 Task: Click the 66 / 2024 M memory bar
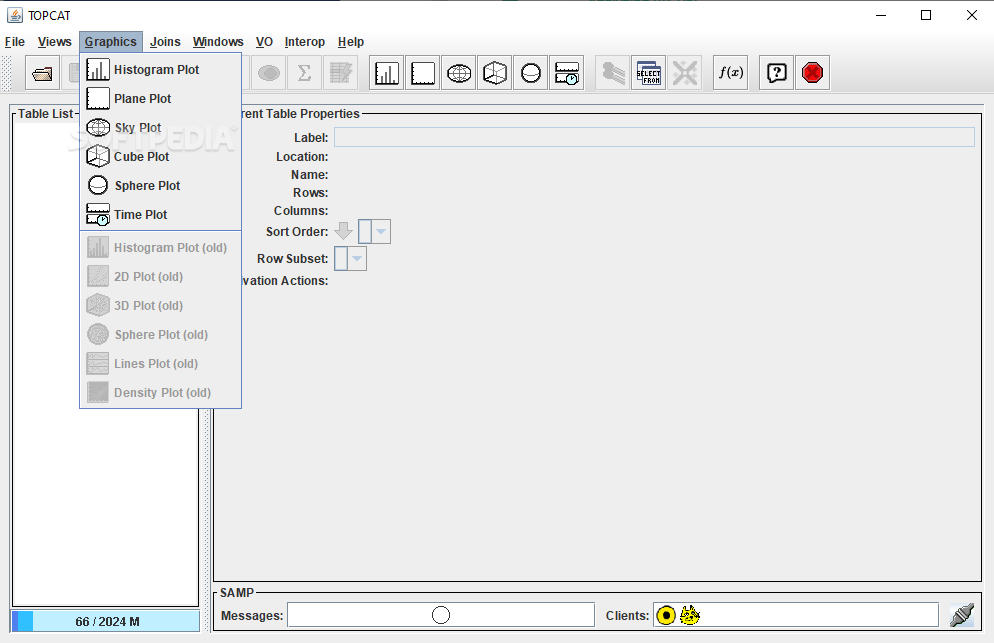click(105, 621)
